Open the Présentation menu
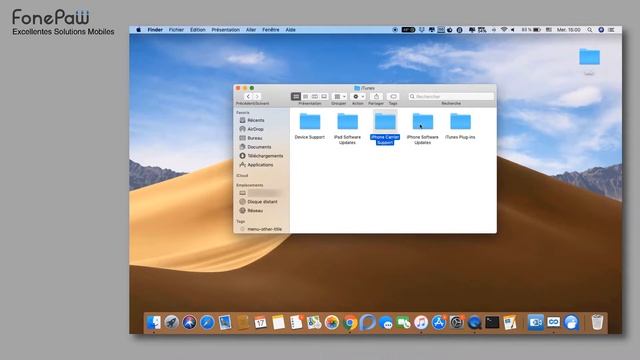 [226, 30]
